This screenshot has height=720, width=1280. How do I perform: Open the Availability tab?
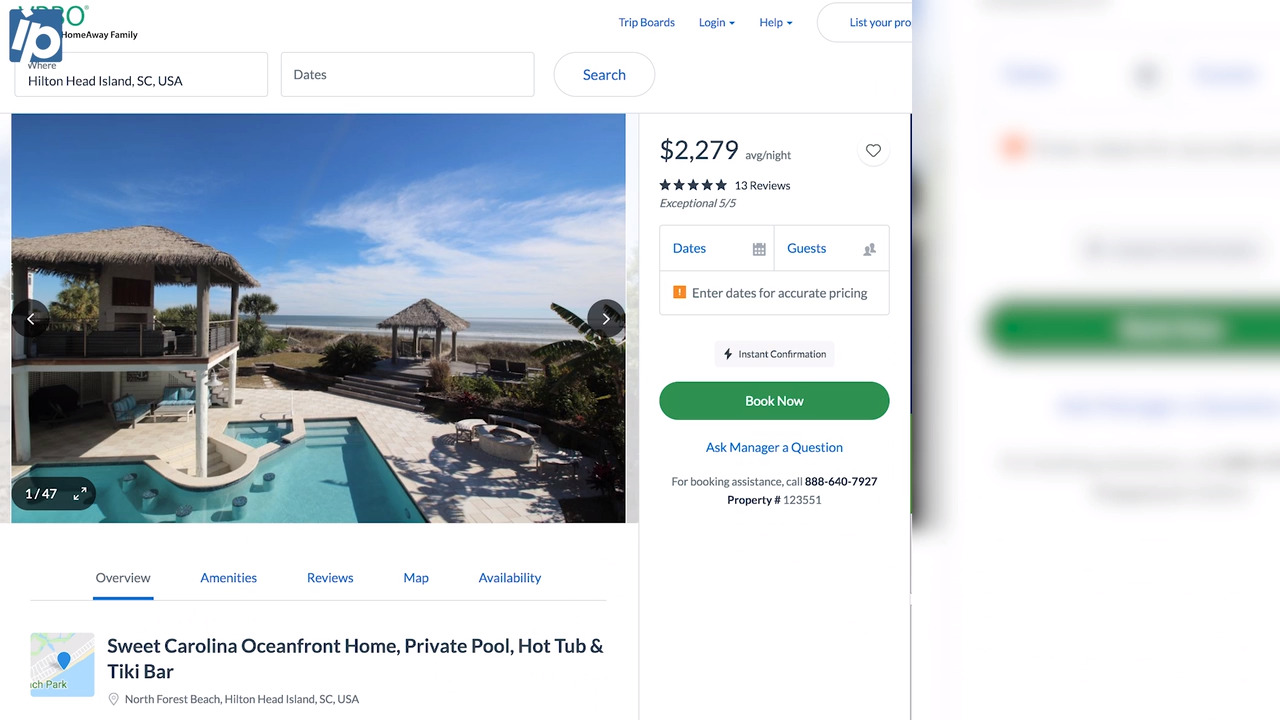pyautogui.click(x=509, y=577)
